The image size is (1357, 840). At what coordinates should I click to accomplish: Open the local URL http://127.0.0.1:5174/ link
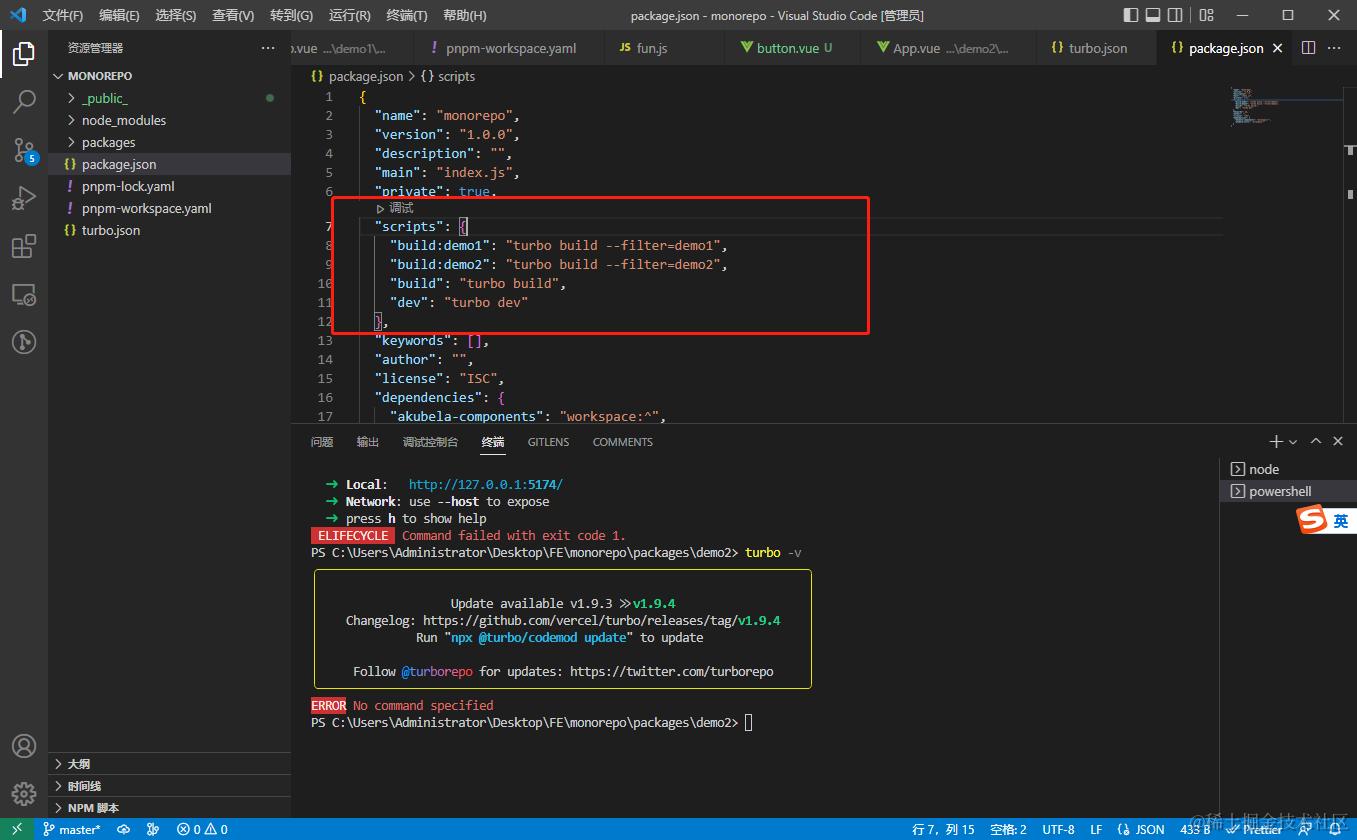(x=486, y=484)
